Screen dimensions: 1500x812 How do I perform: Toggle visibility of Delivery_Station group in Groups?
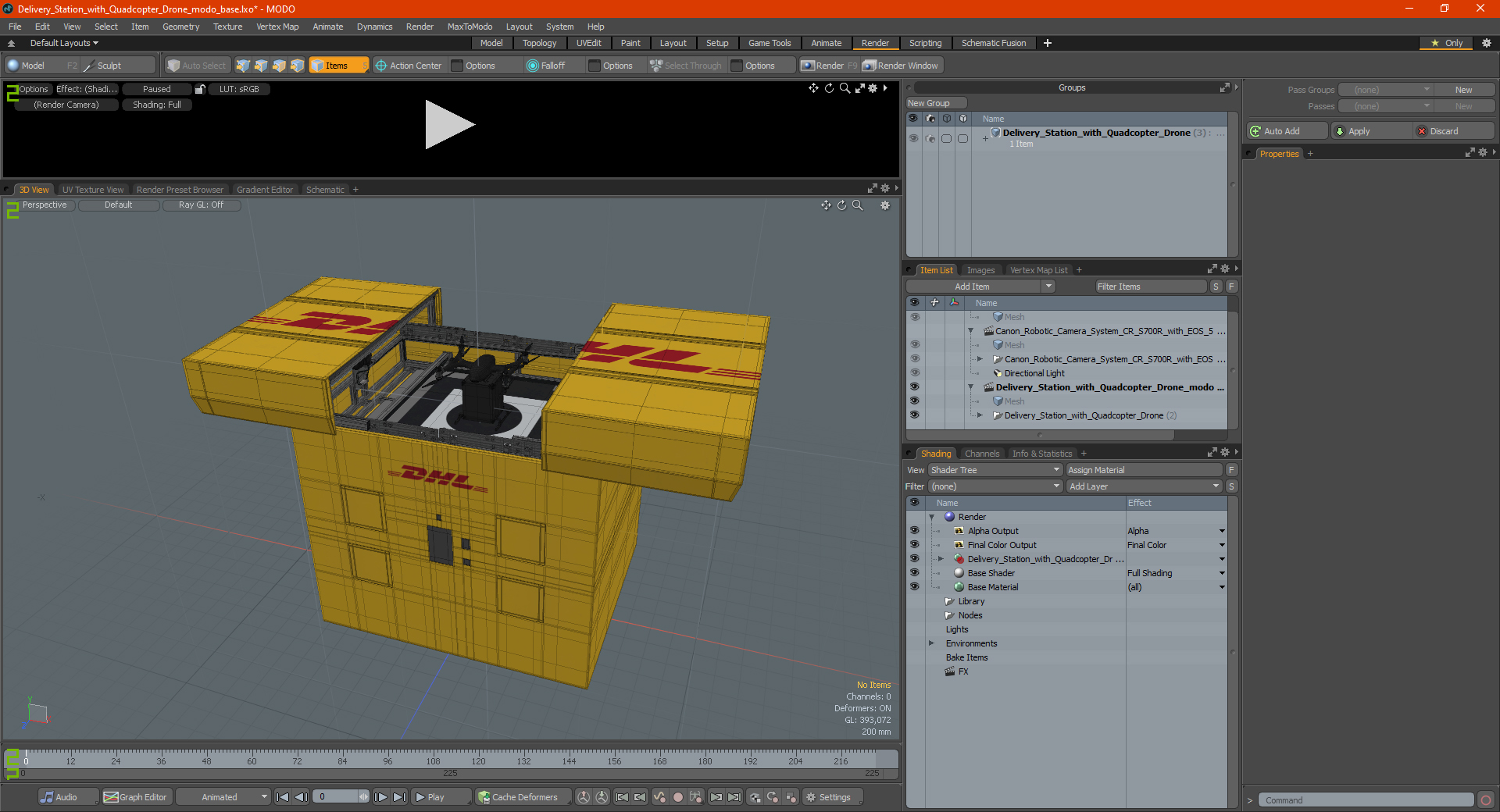click(913, 138)
